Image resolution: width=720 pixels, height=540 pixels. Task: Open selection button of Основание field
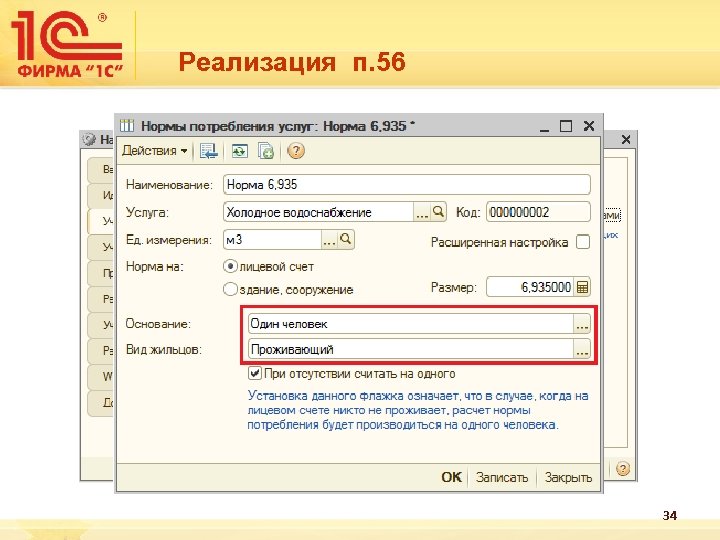tap(582, 324)
